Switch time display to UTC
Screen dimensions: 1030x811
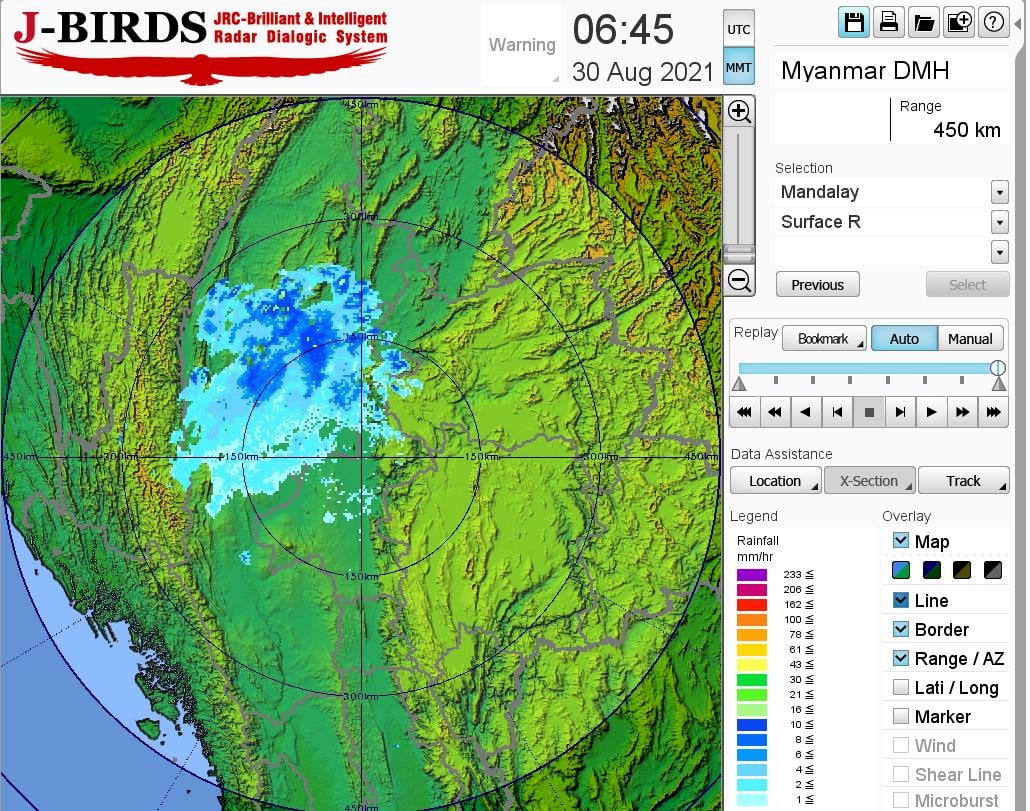738,29
